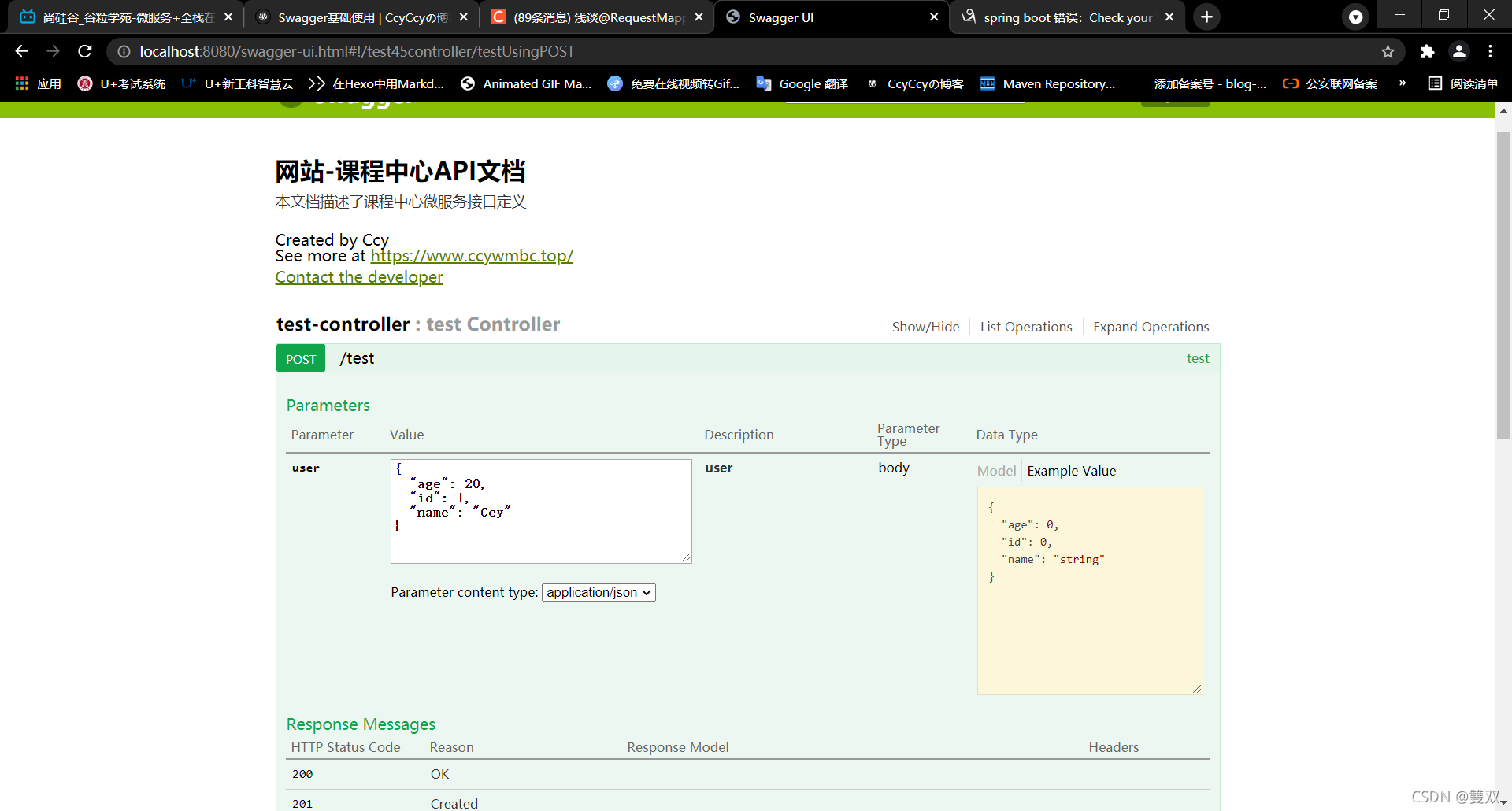Close the Swagger基础使用 tab
This screenshot has width=1512, height=811.
(x=464, y=17)
